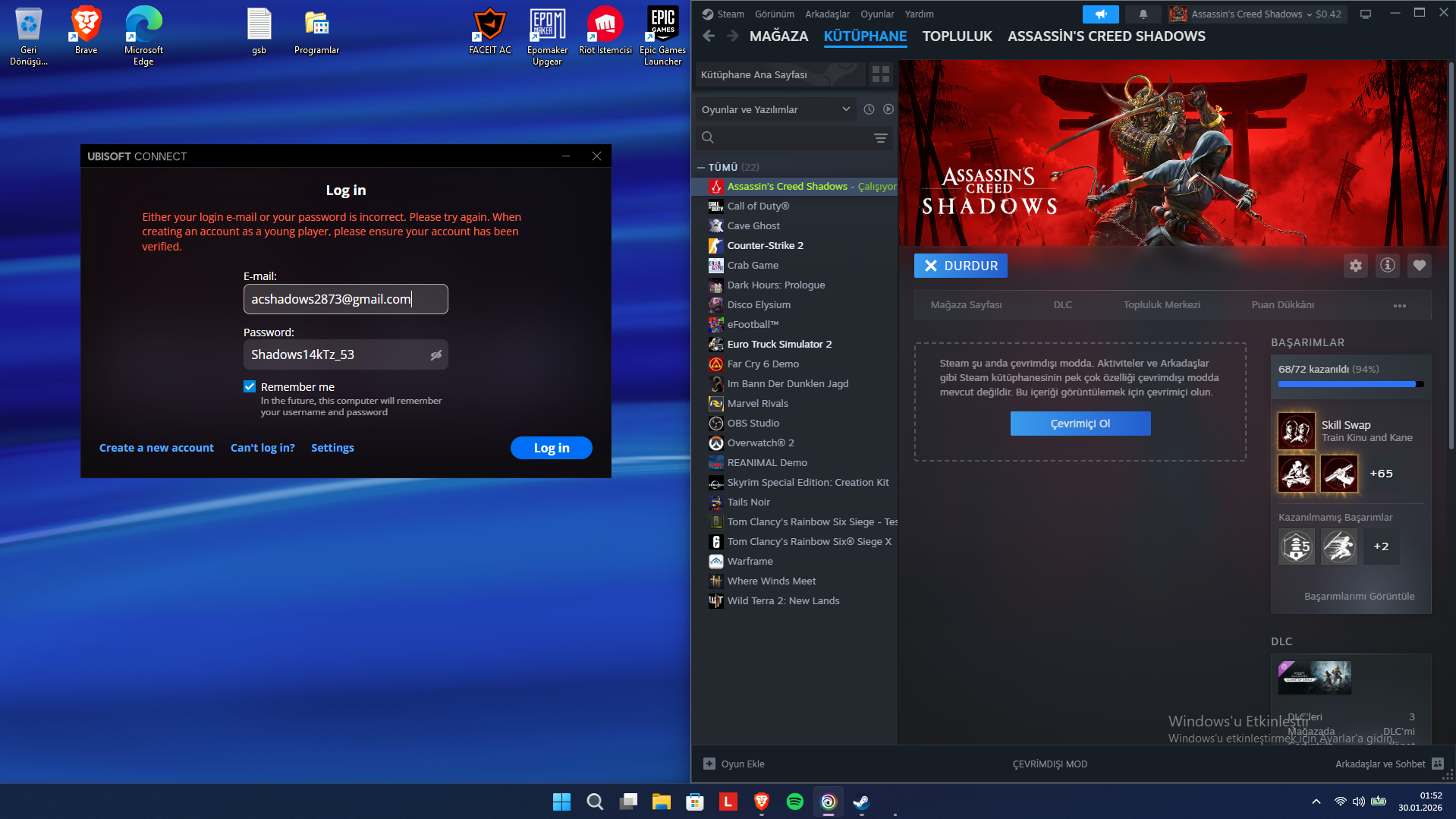
Task: Open the FACEIT AC desktop icon
Action: click(489, 30)
